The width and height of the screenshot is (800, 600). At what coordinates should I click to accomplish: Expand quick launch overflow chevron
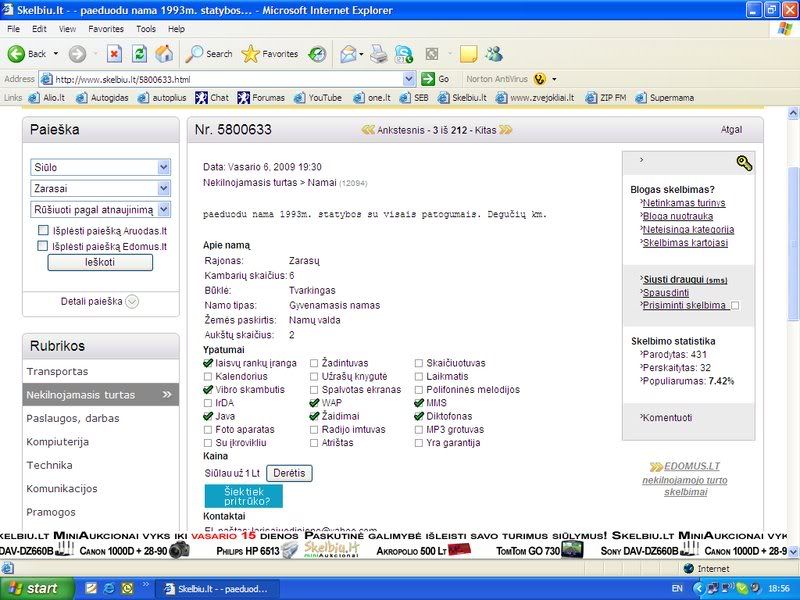coord(145,585)
